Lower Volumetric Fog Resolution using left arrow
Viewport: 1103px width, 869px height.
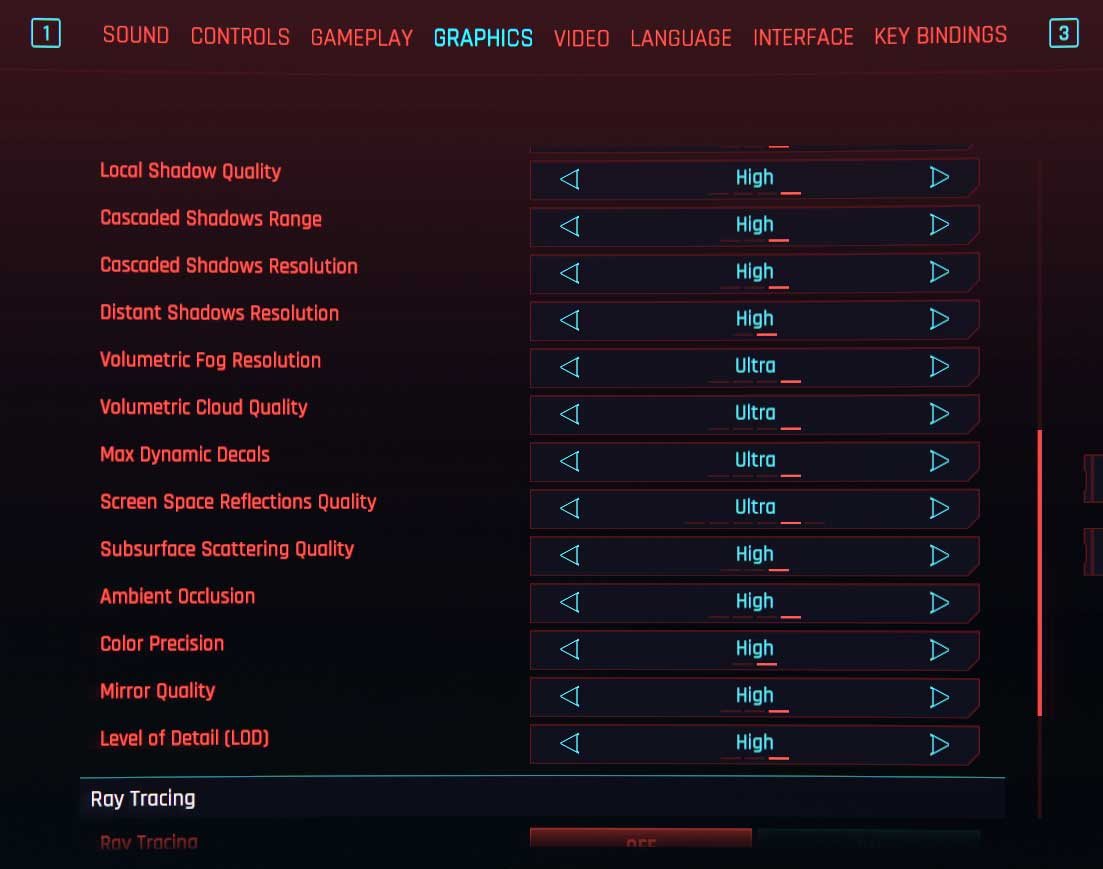pos(569,366)
